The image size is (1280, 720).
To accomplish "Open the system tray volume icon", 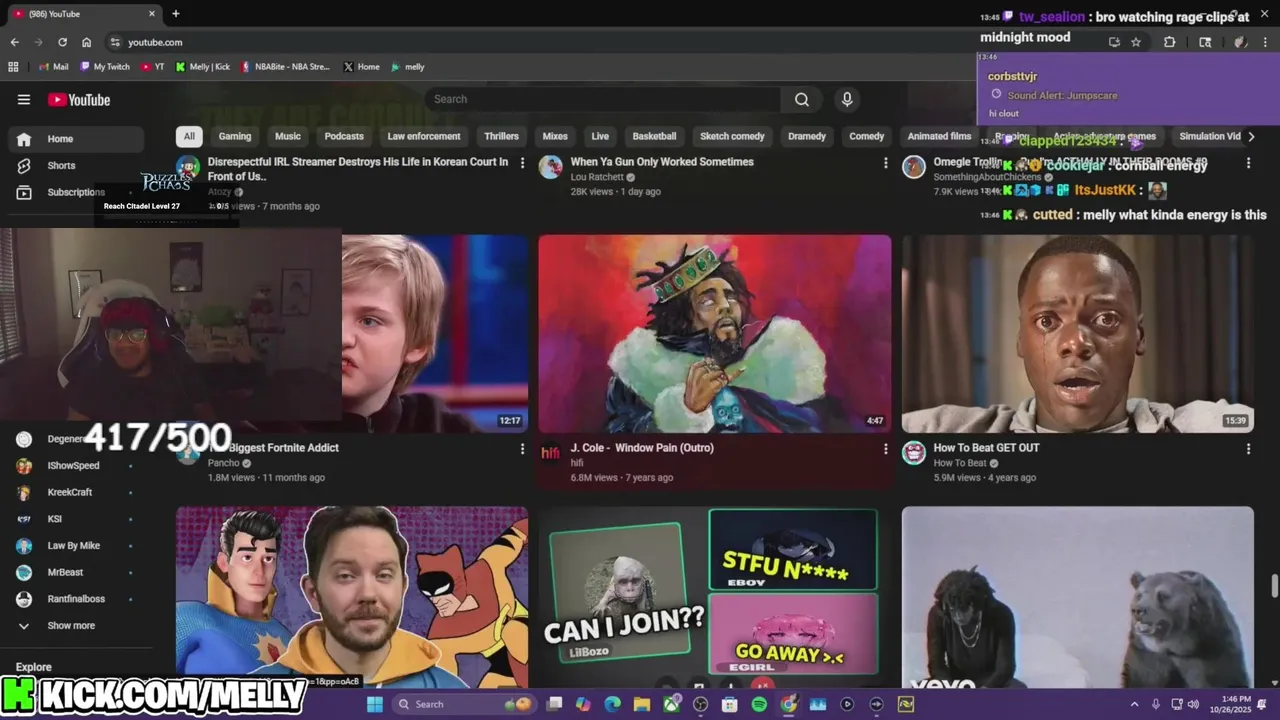I will [1193, 704].
